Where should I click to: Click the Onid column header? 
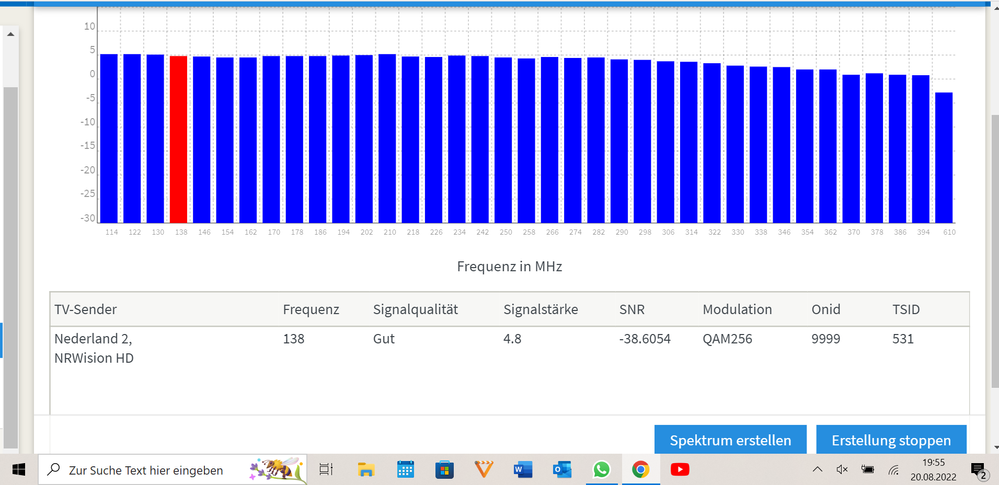point(826,310)
